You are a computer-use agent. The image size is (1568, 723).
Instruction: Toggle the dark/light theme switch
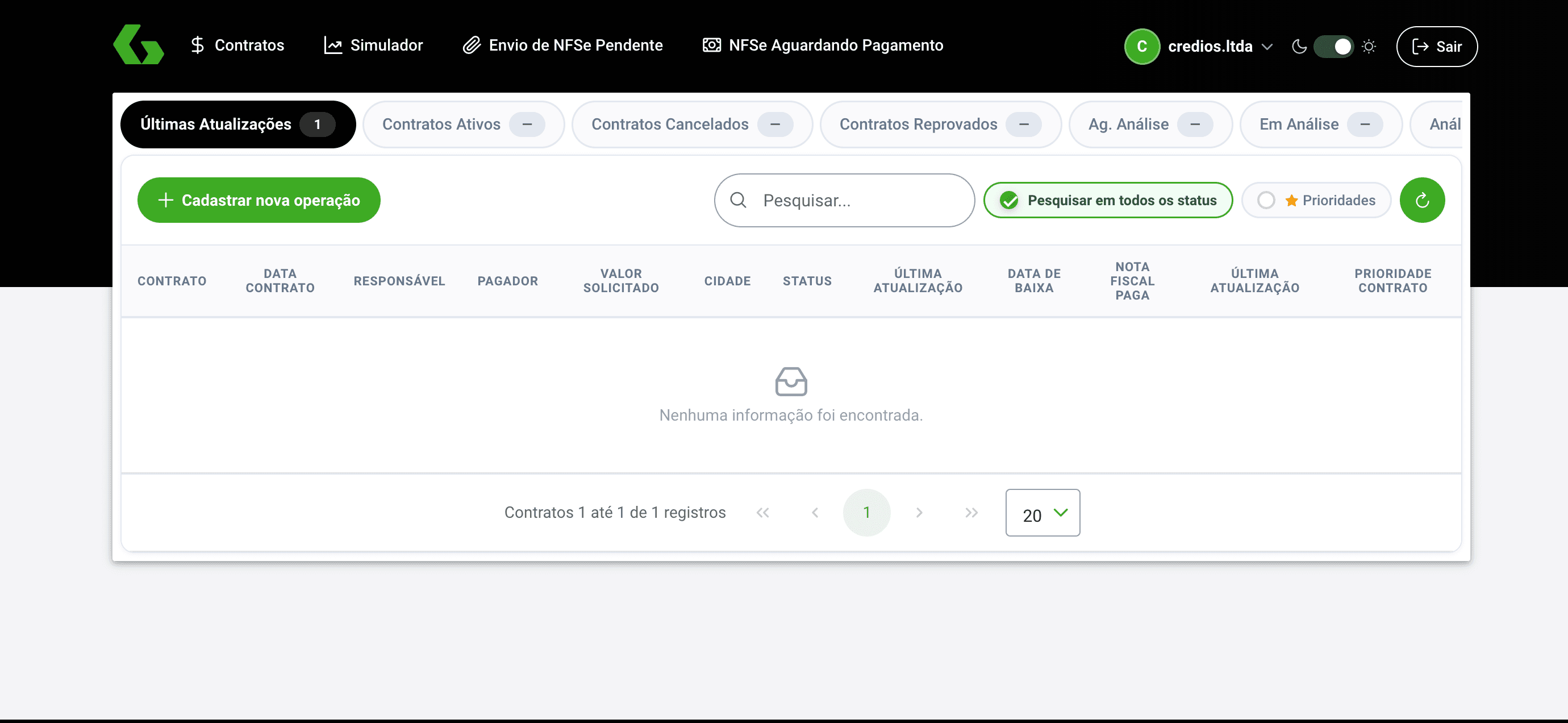pyautogui.click(x=1334, y=46)
